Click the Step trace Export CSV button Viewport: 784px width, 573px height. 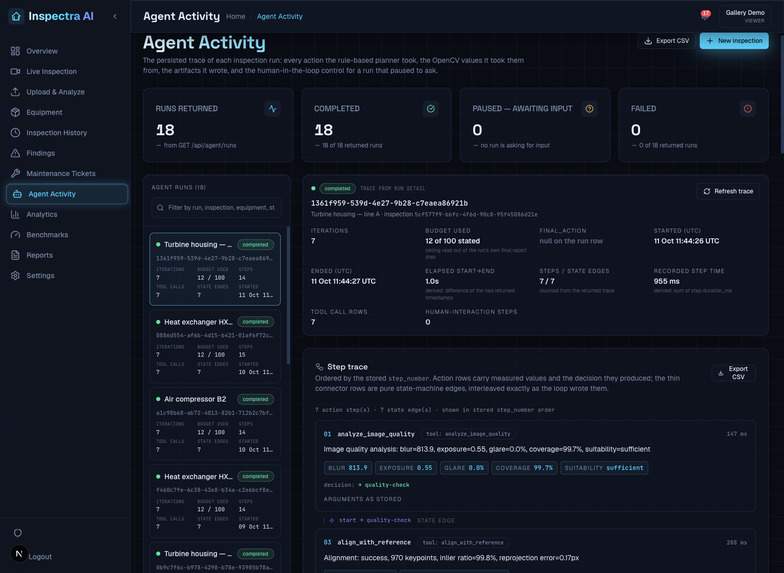tap(733, 372)
